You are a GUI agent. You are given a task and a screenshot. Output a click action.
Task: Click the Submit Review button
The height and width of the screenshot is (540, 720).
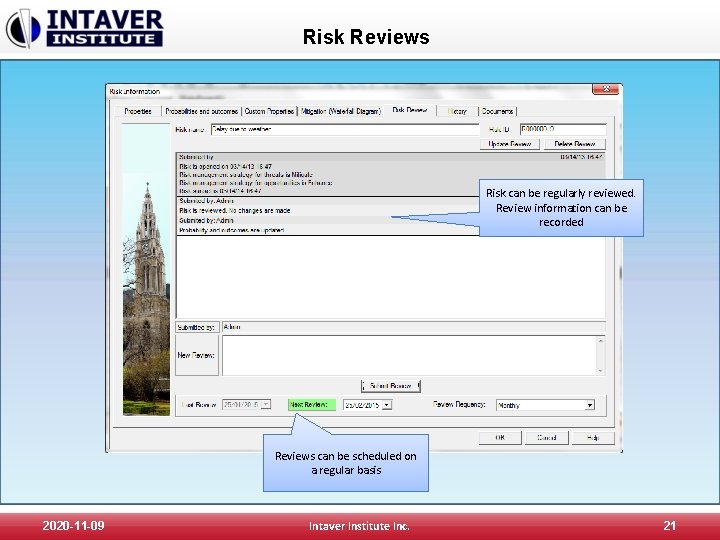tap(390, 386)
